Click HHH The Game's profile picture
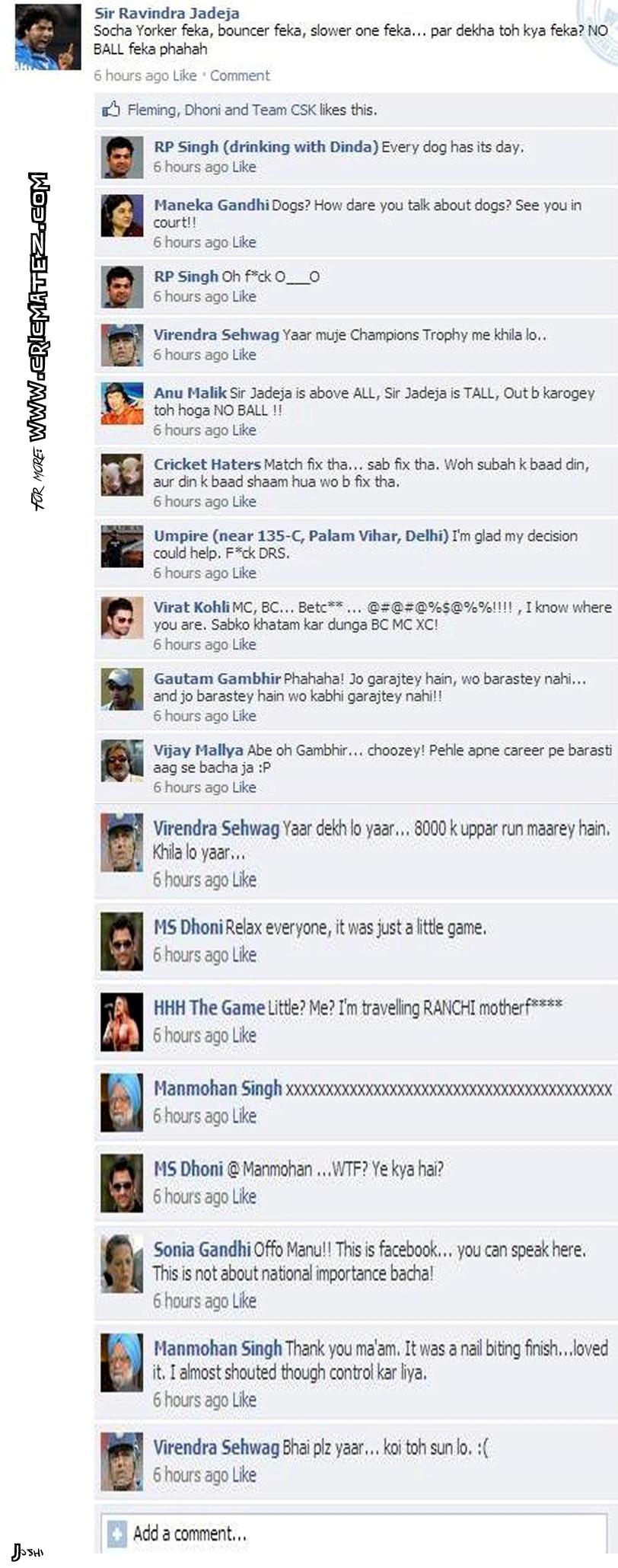Screen dimensions: 618x1568 click(x=122, y=1023)
